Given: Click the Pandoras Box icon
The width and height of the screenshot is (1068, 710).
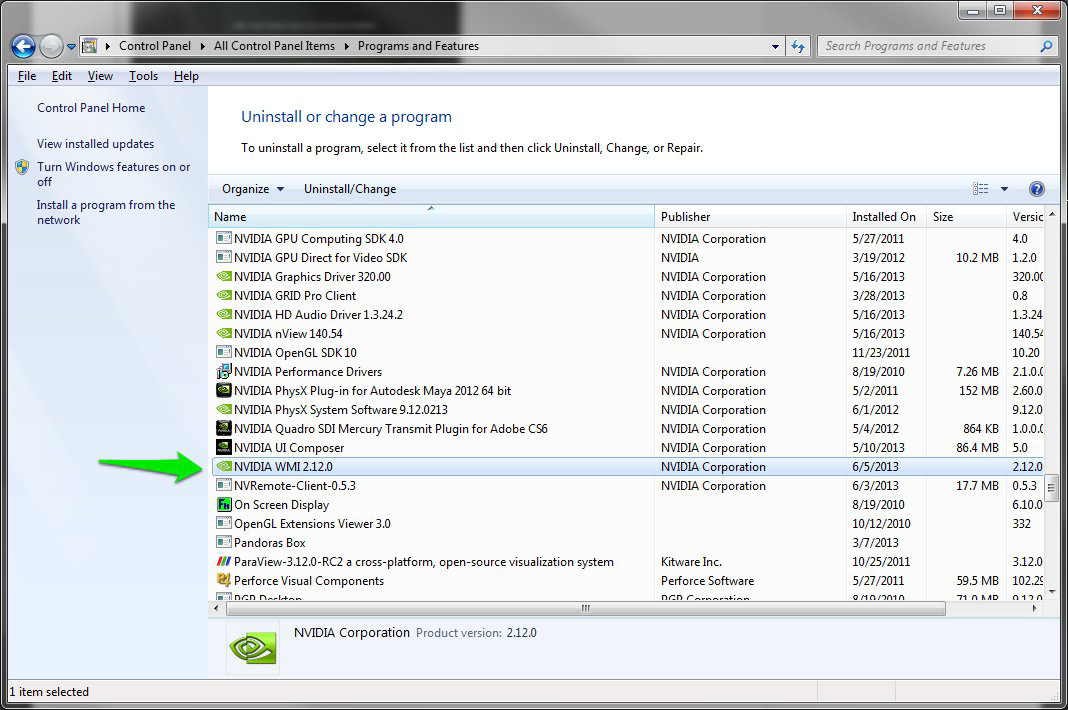Looking at the screenshot, I should 223,542.
